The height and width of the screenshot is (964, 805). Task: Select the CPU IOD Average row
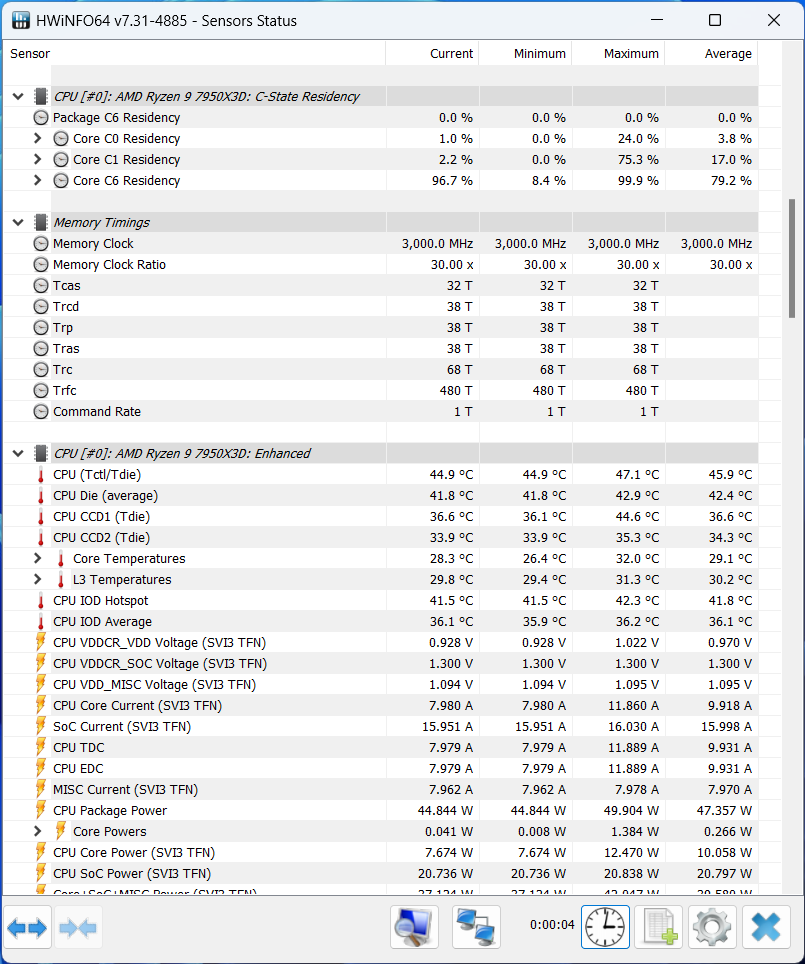tap(381, 622)
